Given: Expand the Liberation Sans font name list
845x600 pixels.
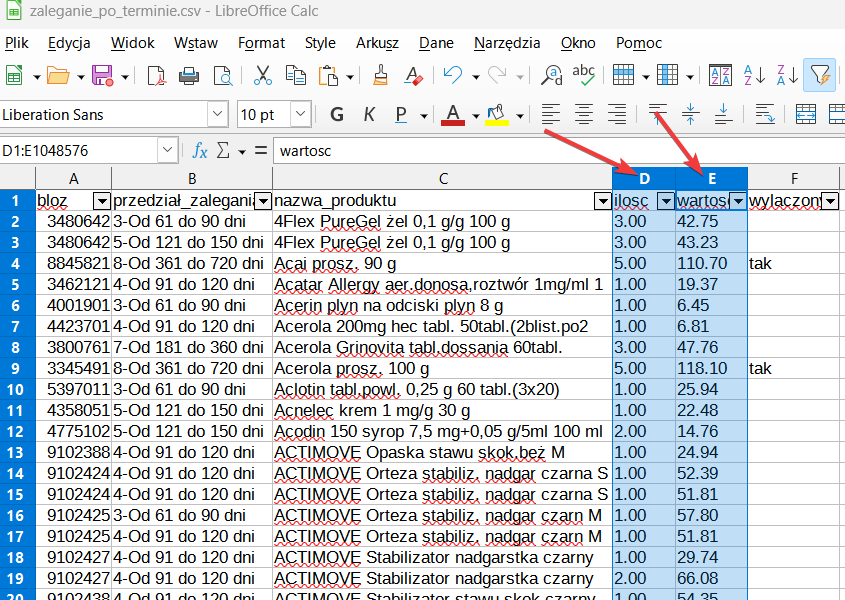Looking at the screenshot, I should click(x=219, y=114).
